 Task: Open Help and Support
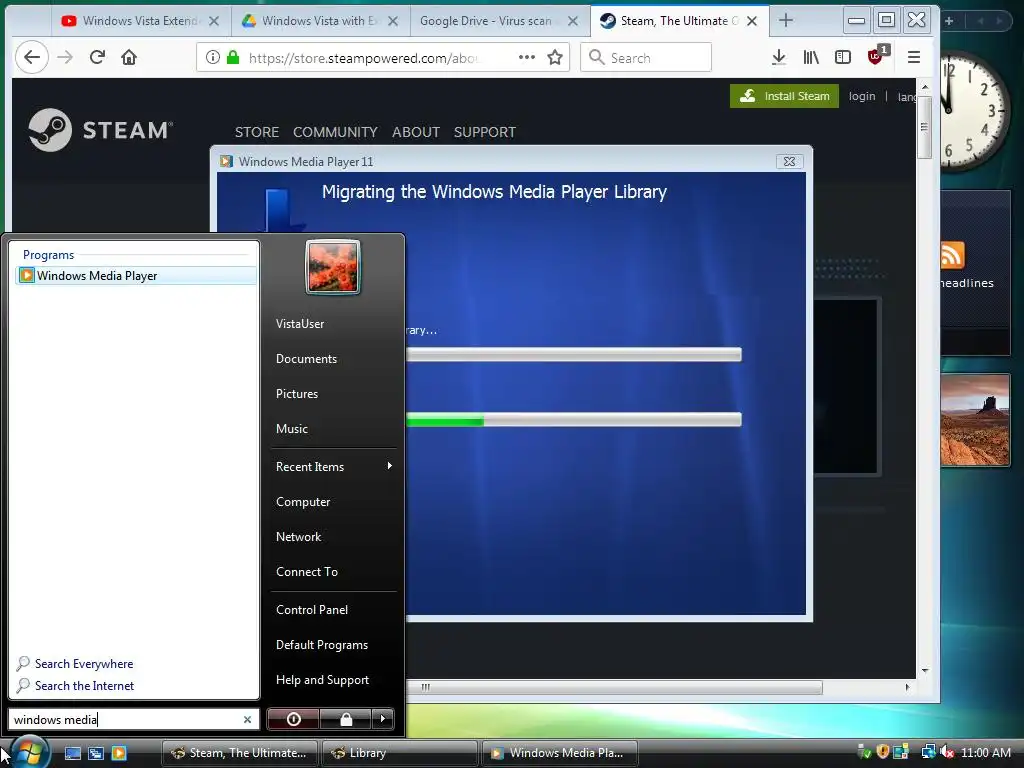[323, 680]
